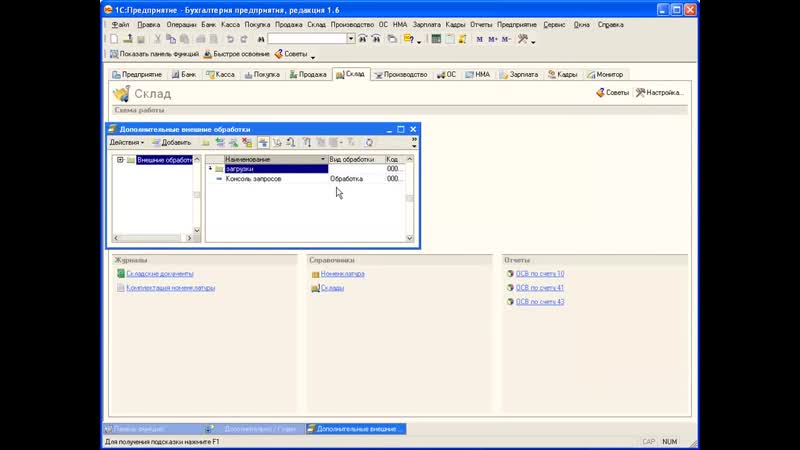Viewport: 800px width, 450px height.
Task: Click the Undo arrow icon
Action: [x=230, y=39]
